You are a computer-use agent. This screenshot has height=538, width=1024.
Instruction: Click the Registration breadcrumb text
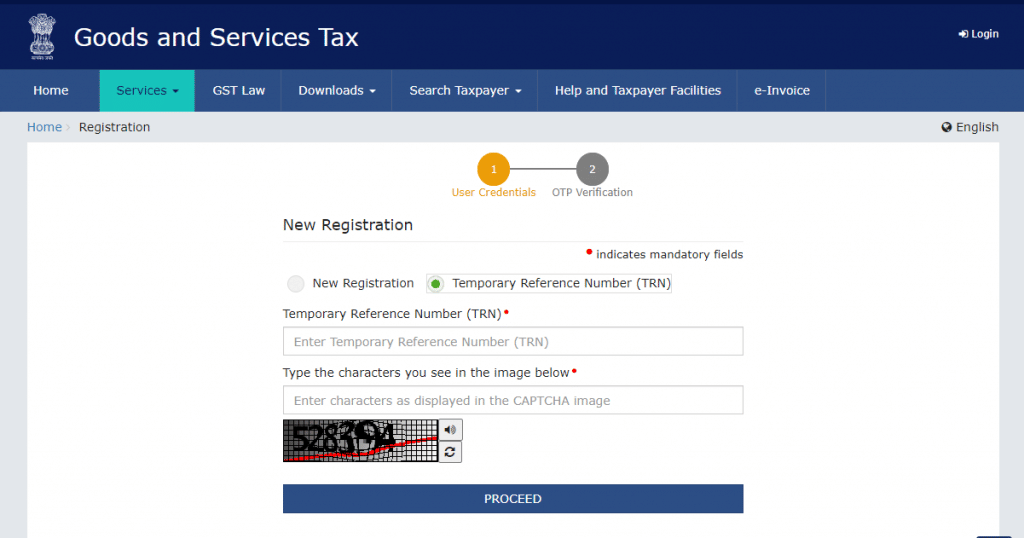114,127
